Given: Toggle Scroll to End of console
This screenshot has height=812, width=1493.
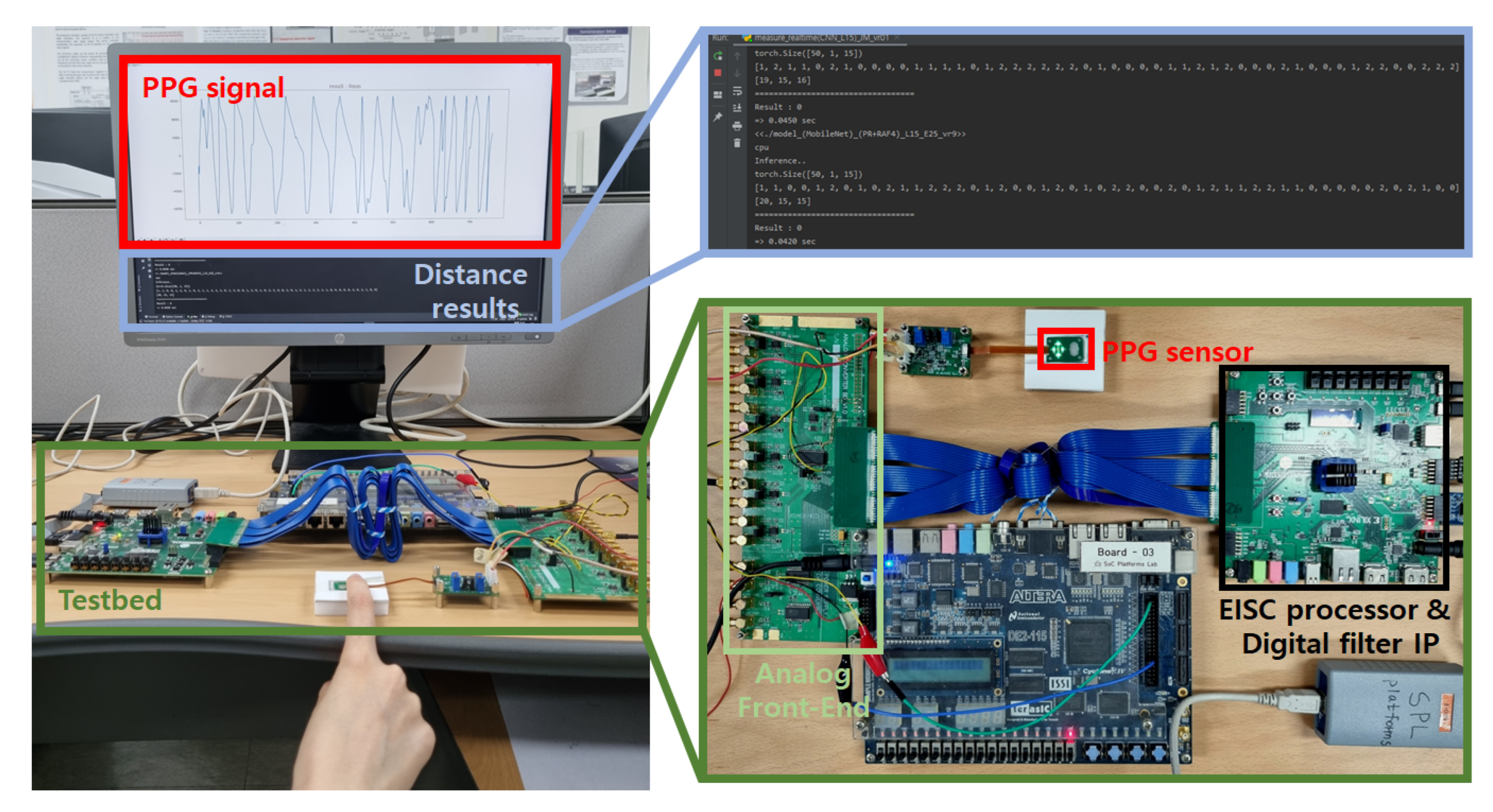Looking at the screenshot, I should 737,108.
